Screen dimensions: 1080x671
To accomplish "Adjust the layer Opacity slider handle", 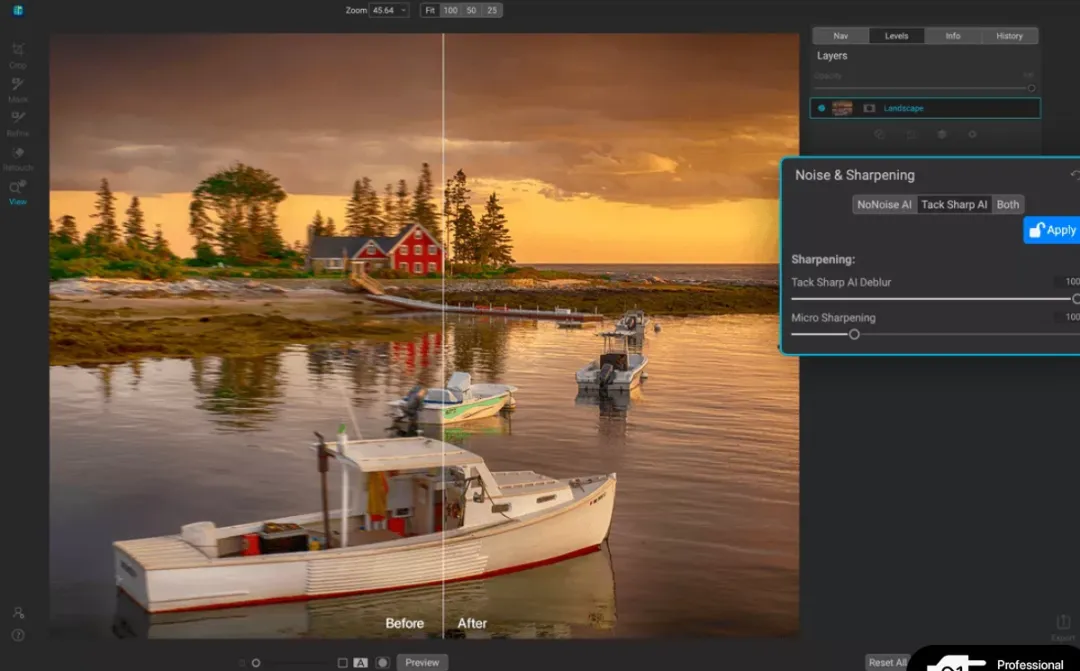I will (1031, 88).
